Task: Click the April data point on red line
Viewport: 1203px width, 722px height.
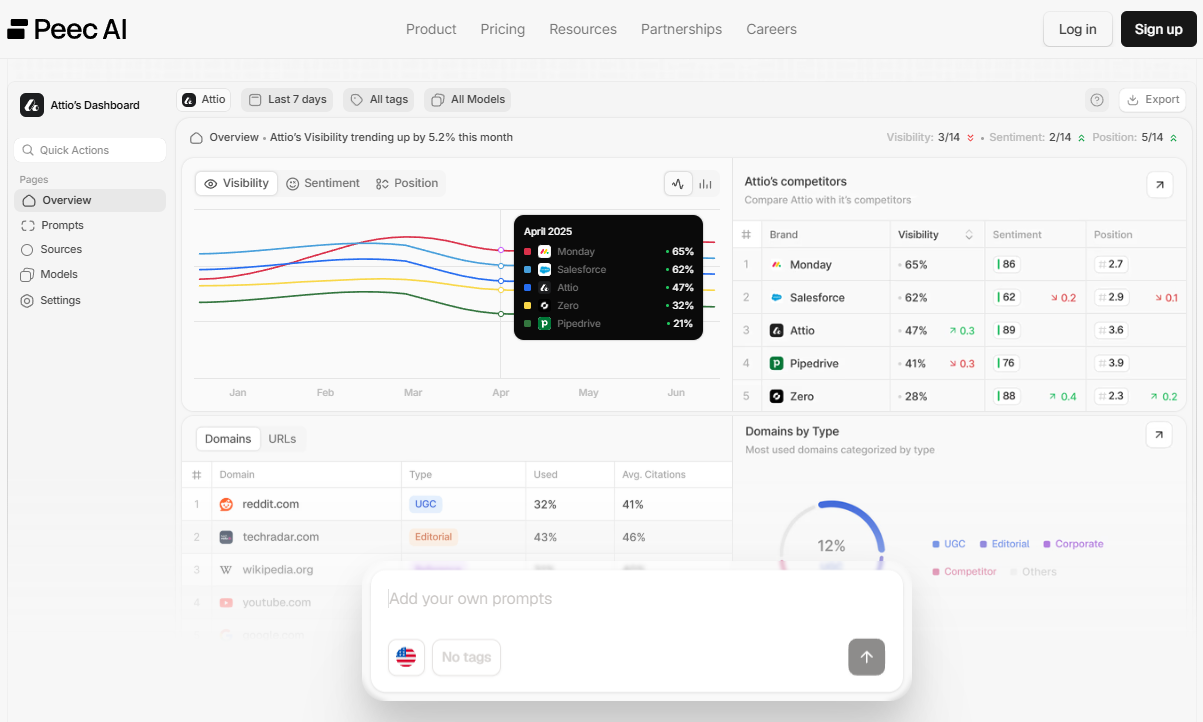Action: click(x=501, y=250)
